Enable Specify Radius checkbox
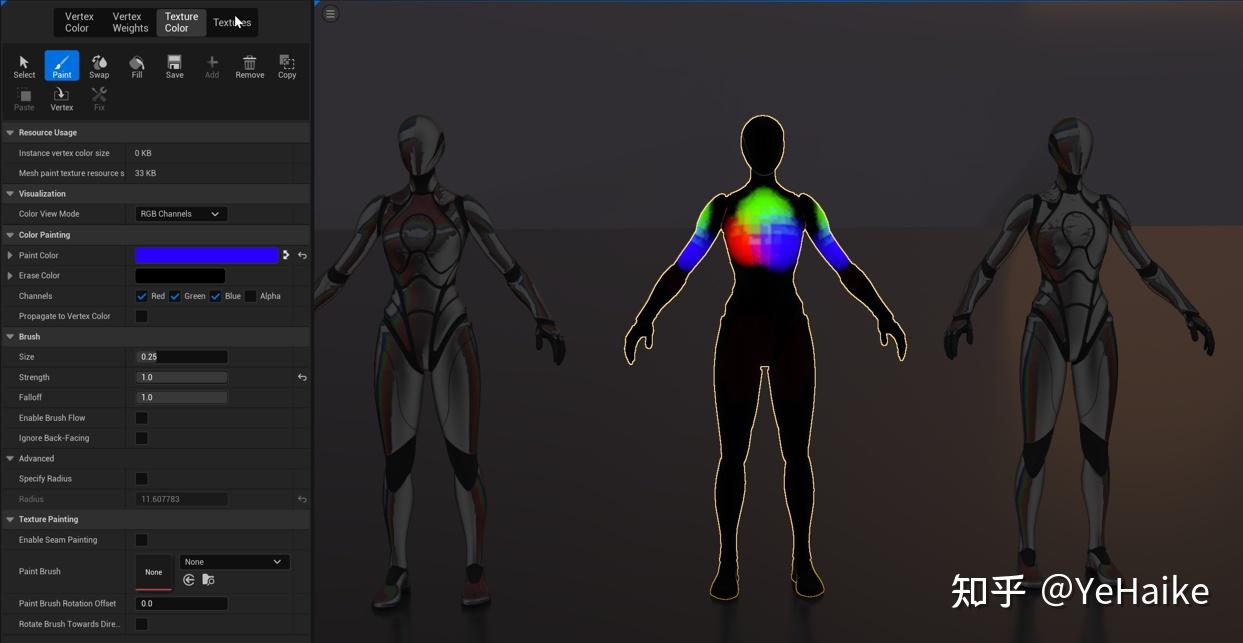Viewport: 1243px width, 643px height. pyautogui.click(x=142, y=479)
